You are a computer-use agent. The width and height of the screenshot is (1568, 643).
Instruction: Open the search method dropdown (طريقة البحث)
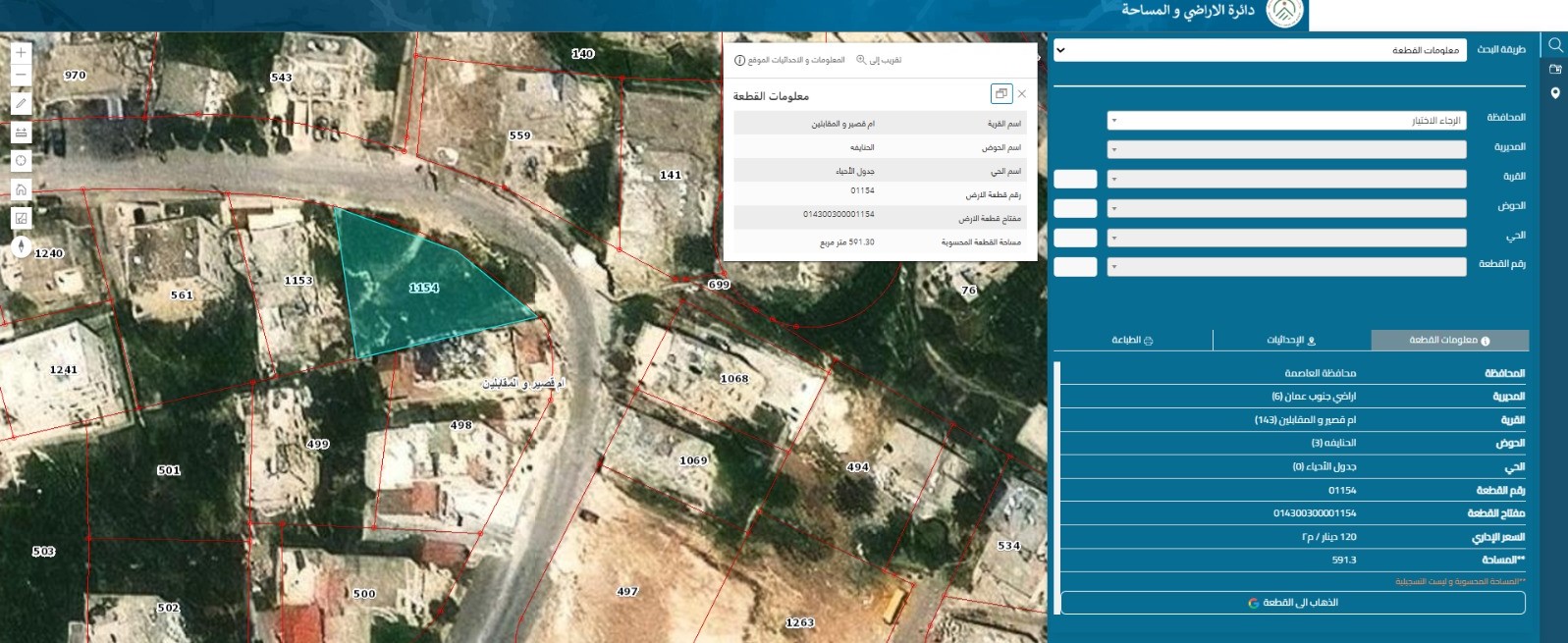click(x=1260, y=50)
